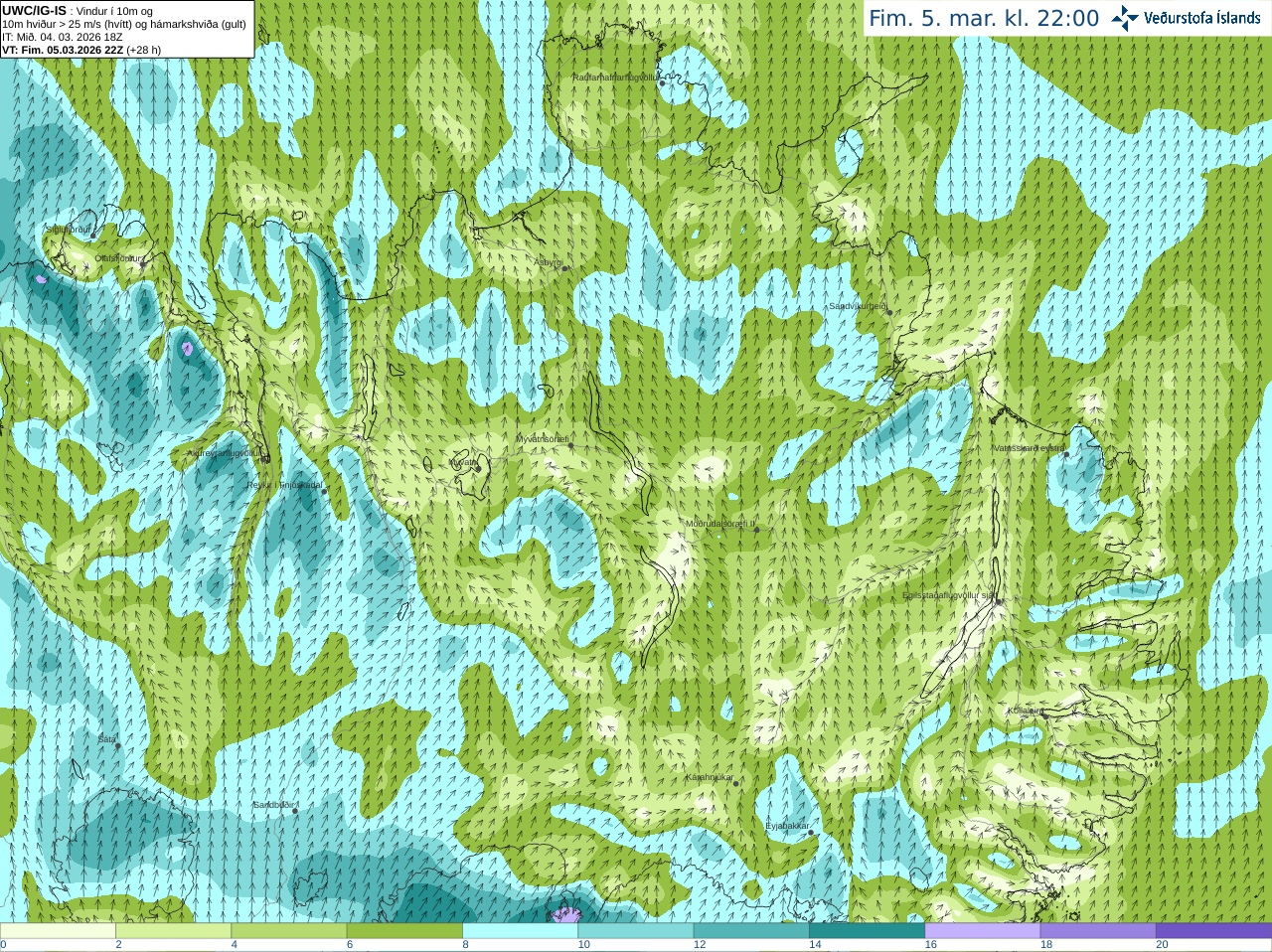Image resolution: width=1272 pixels, height=952 pixels.
Task: Select the Sandbúðir station marker dot
Action: [295, 811]
